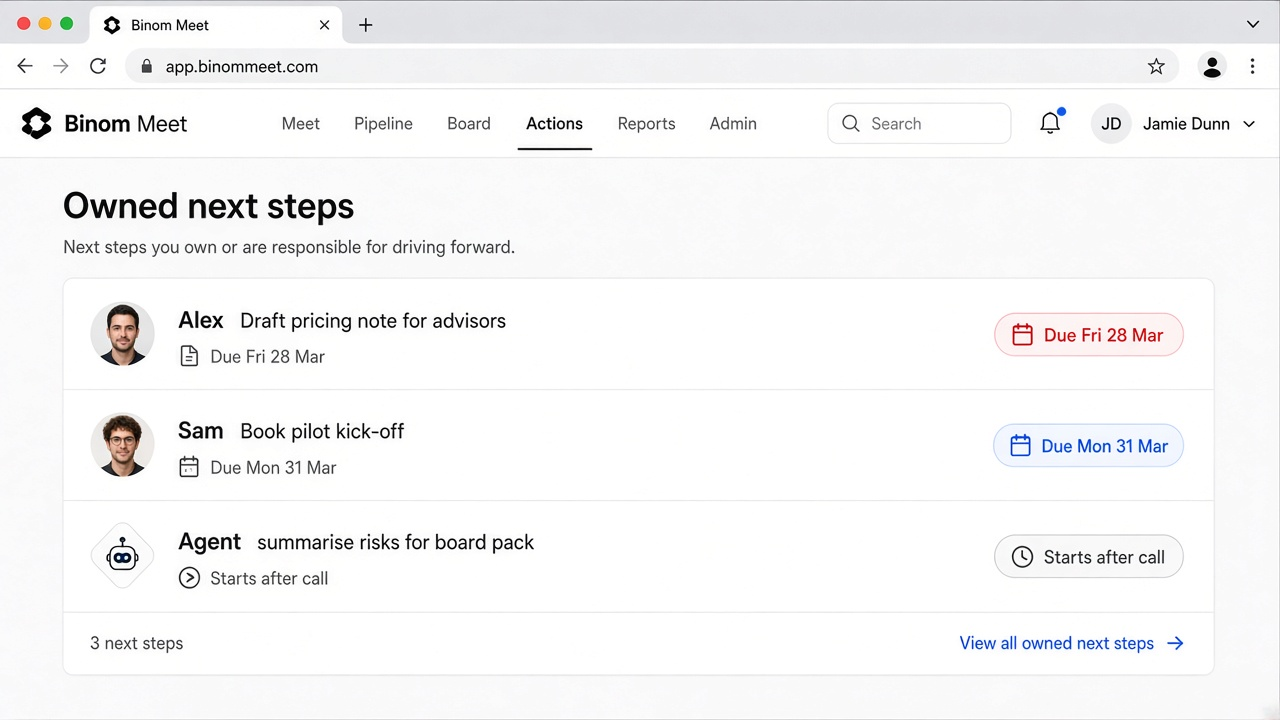Click the play-circle icon beside Starts after call
Screen dimensions: 1280x720
click(189, 578)
